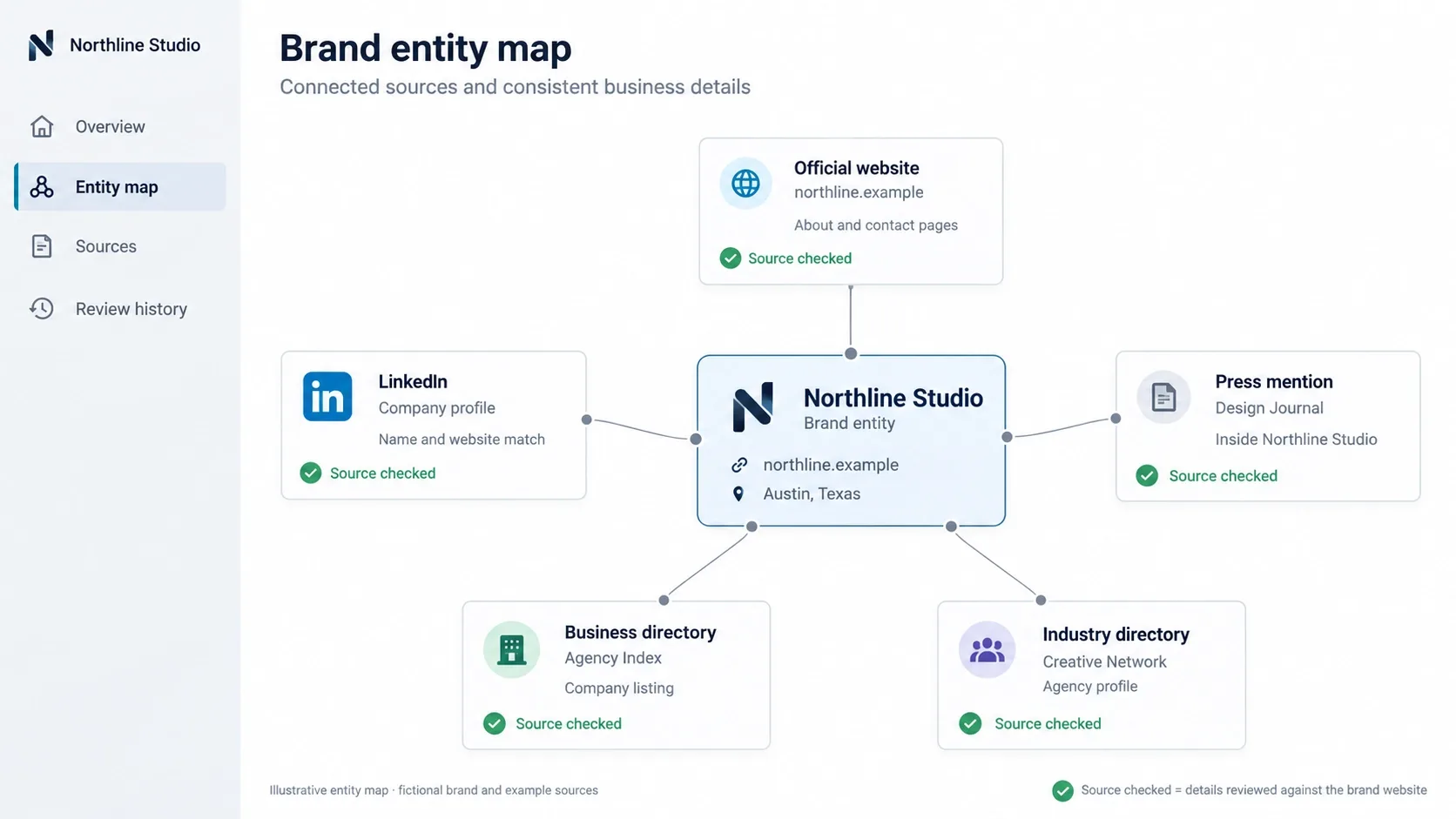Open the Overview menu item
Image resolution: width=1456 pixels, height=819 pixels.
coord(120,127)
